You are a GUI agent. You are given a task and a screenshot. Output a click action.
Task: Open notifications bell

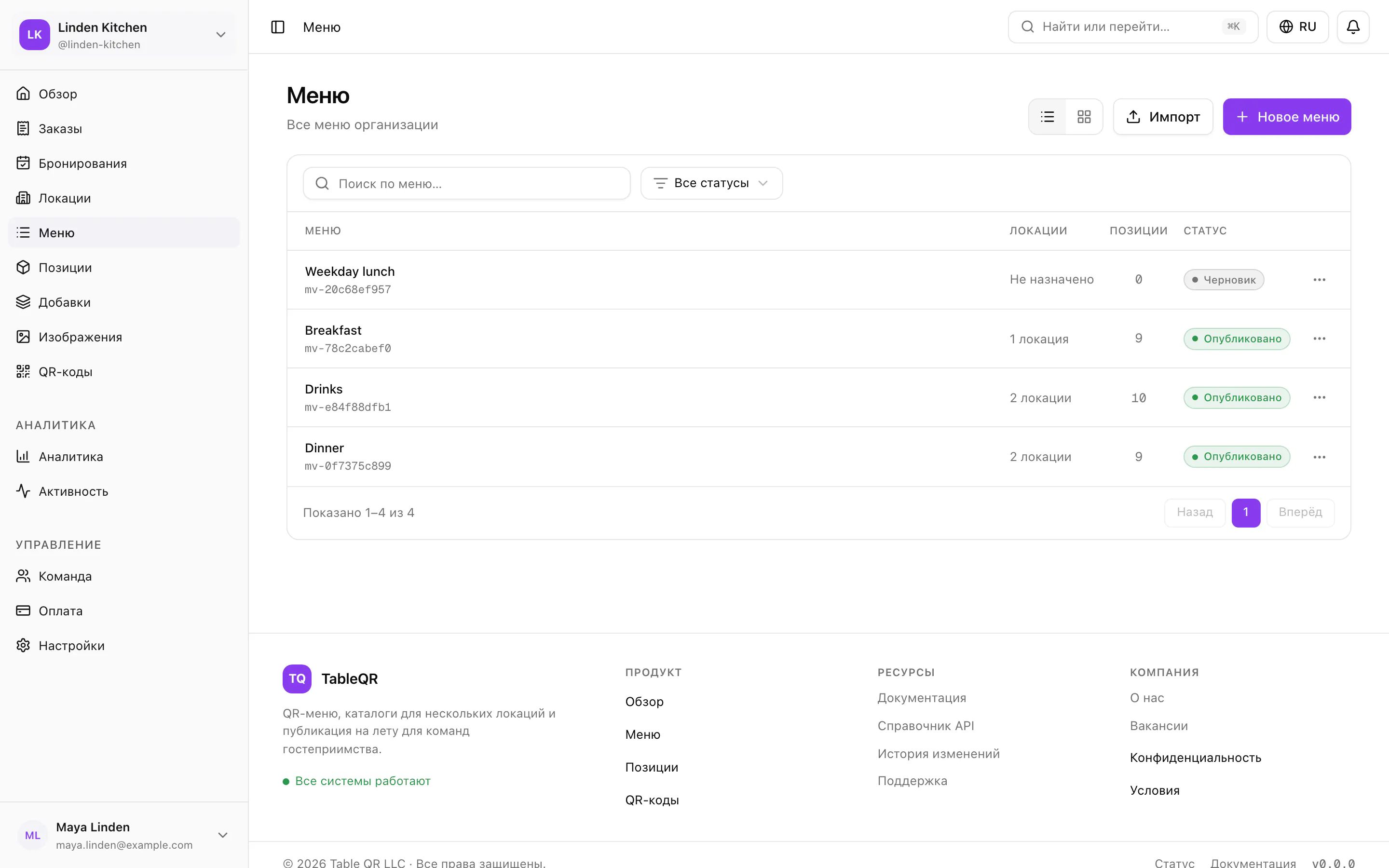tap(1353, 27)
